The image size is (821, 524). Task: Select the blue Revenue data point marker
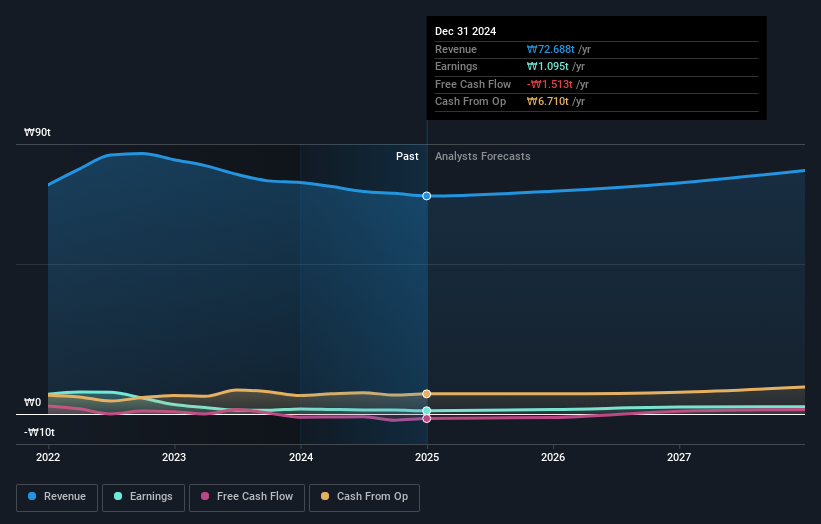tap(427, 196)
